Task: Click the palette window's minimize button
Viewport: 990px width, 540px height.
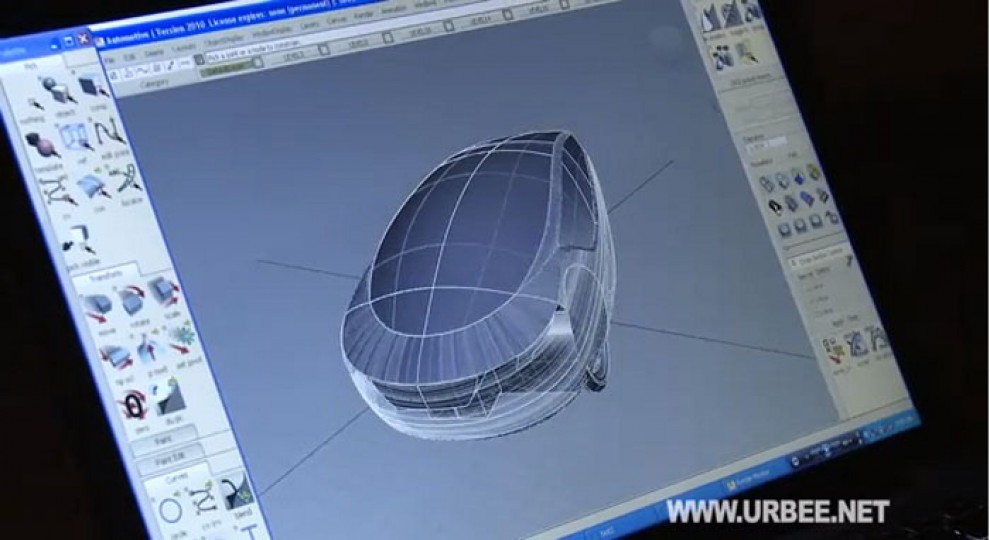Action: pos(54,46)
